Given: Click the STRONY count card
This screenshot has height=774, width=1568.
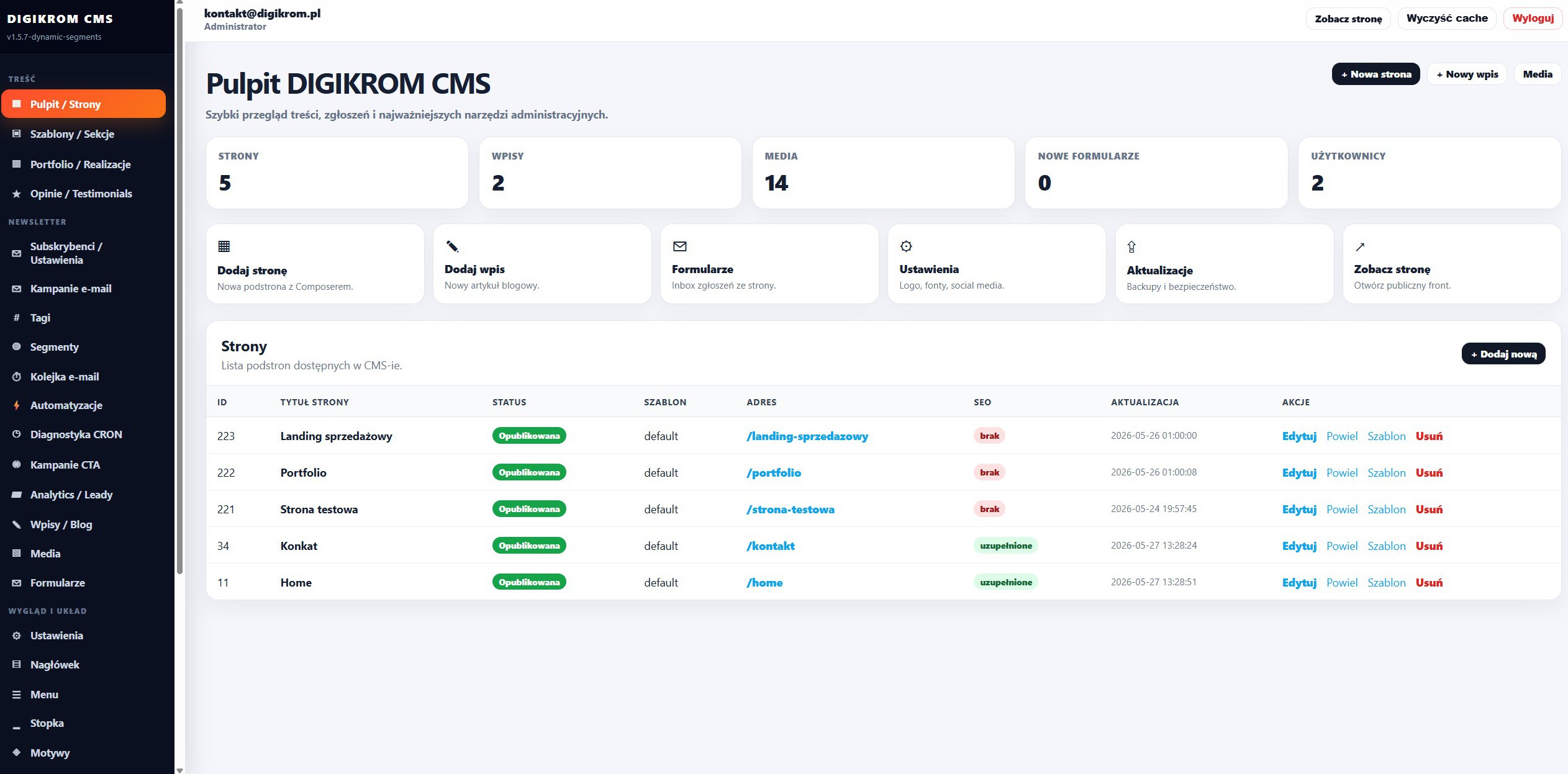Looking at the screenshot, I should coord(337,173).
